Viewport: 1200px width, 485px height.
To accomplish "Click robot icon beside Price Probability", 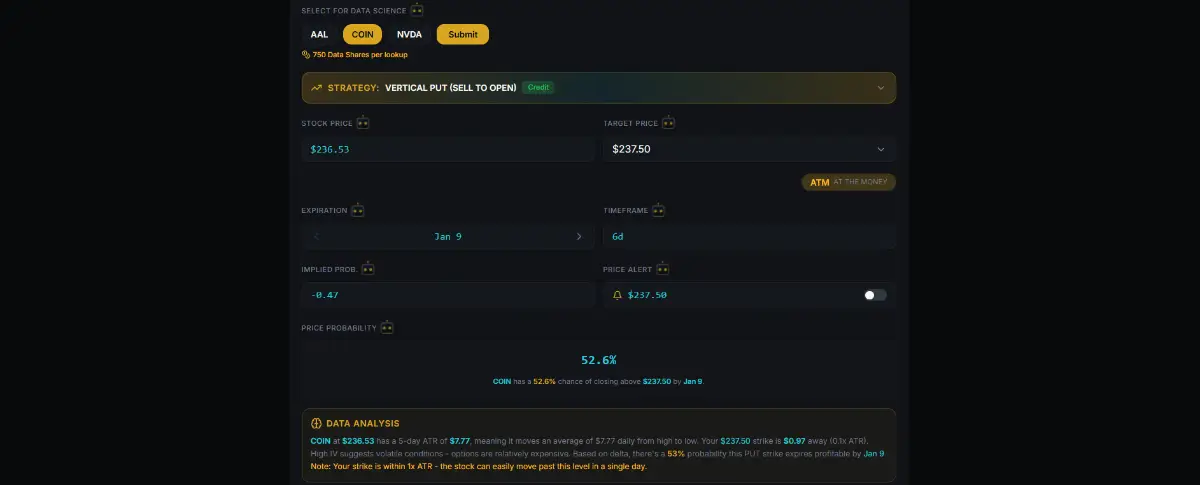I will coord(387,327).
